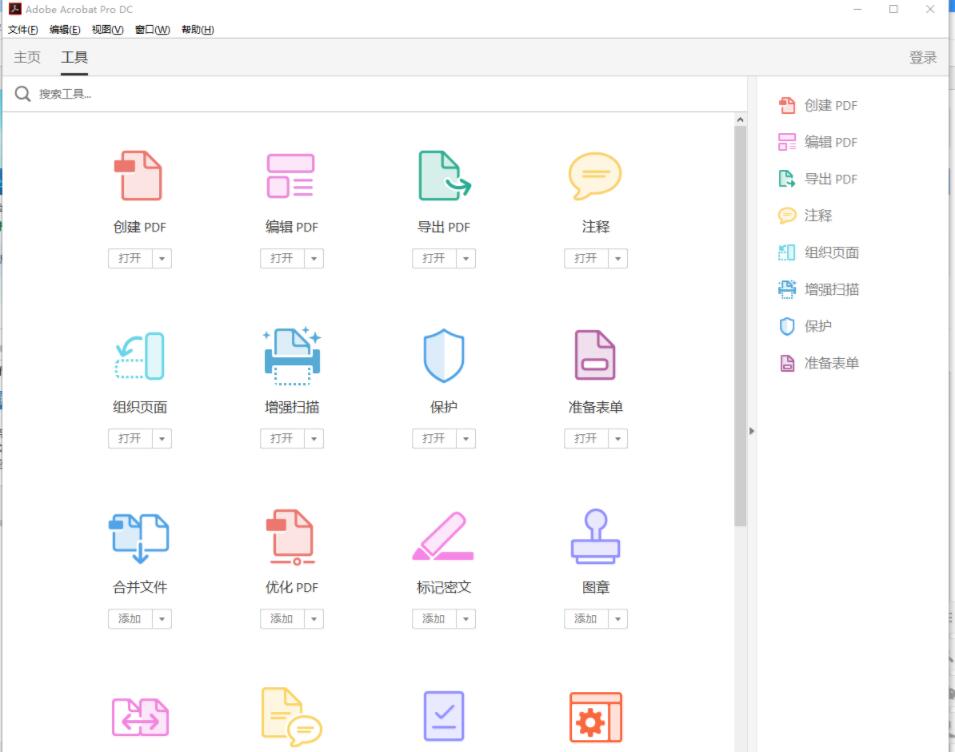Open the 导出 PDF tool icon in grid

(444, 175)
